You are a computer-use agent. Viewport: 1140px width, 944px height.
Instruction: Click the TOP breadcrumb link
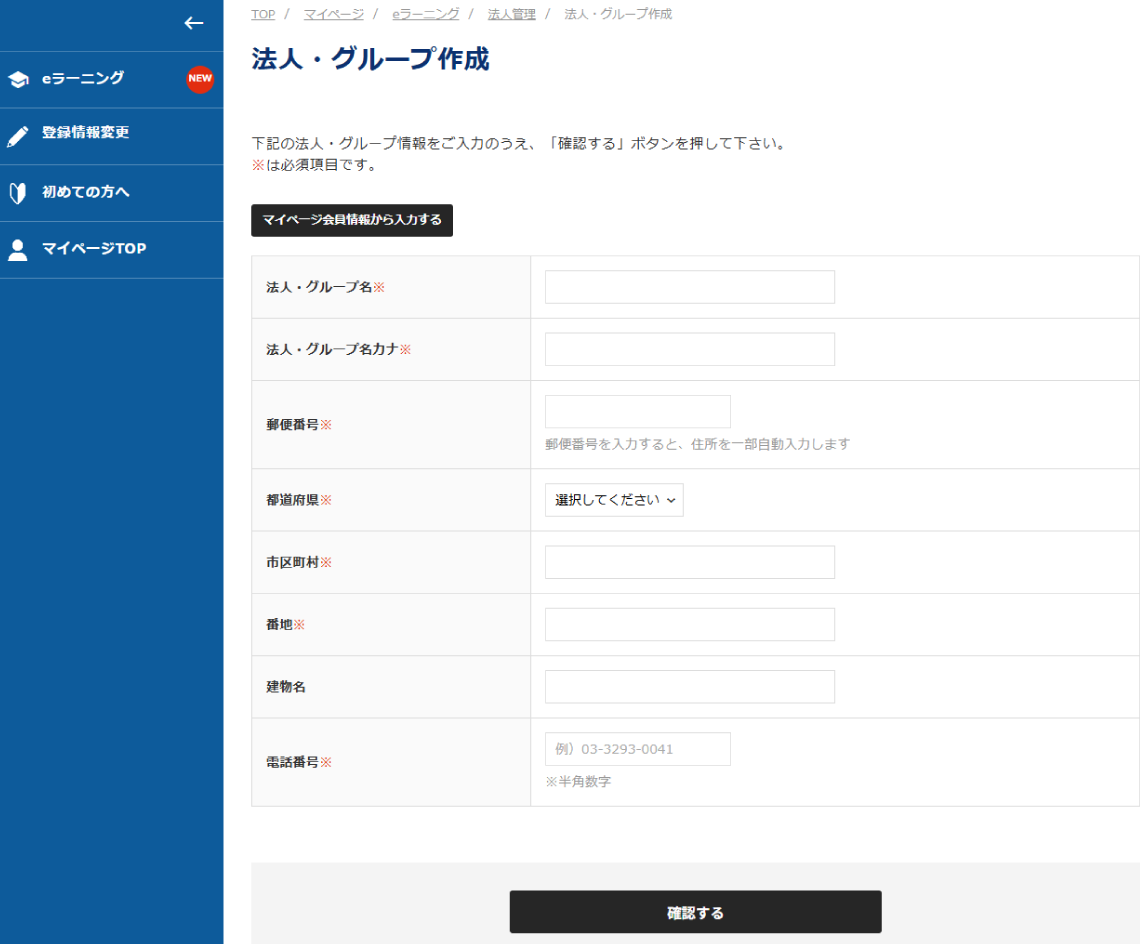263,14
